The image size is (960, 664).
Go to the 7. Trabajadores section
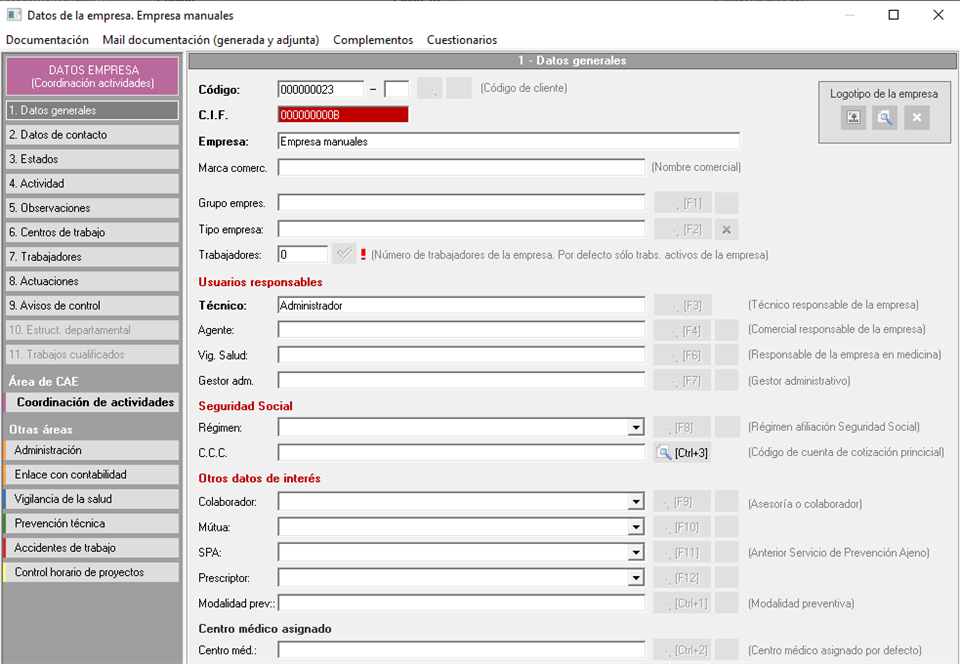91,257
